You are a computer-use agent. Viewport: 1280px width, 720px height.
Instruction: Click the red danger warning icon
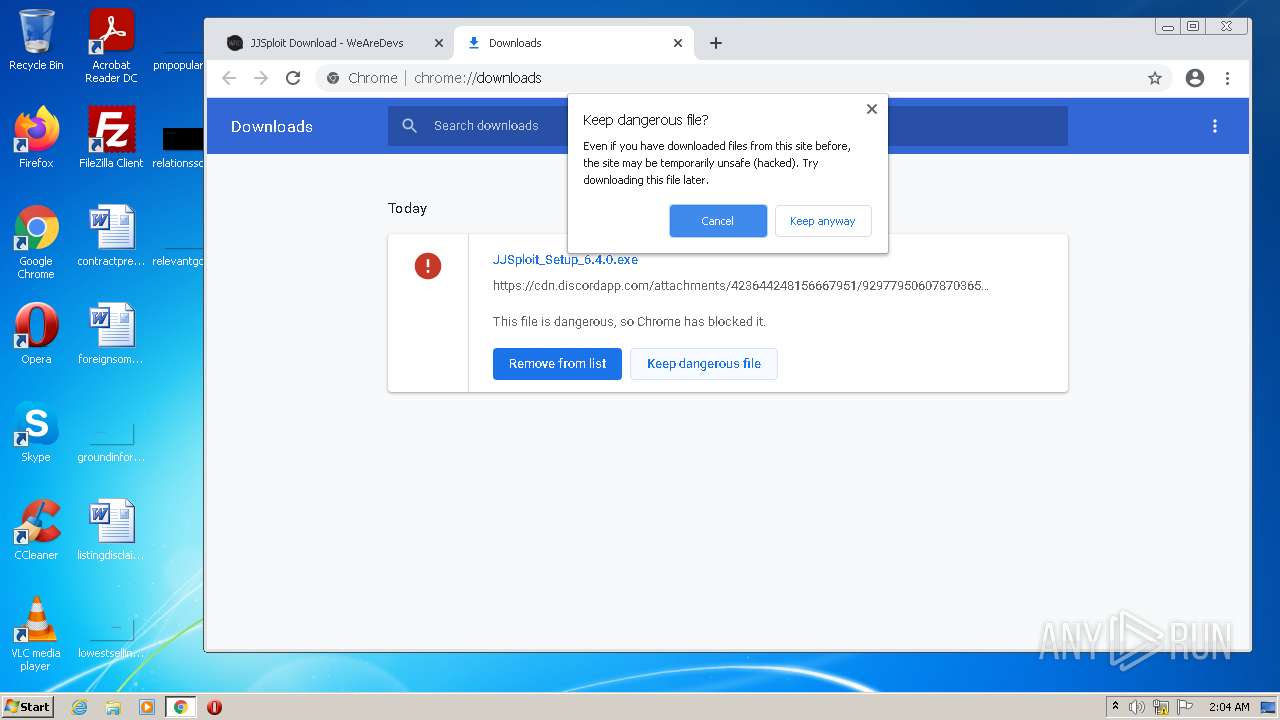428,266
